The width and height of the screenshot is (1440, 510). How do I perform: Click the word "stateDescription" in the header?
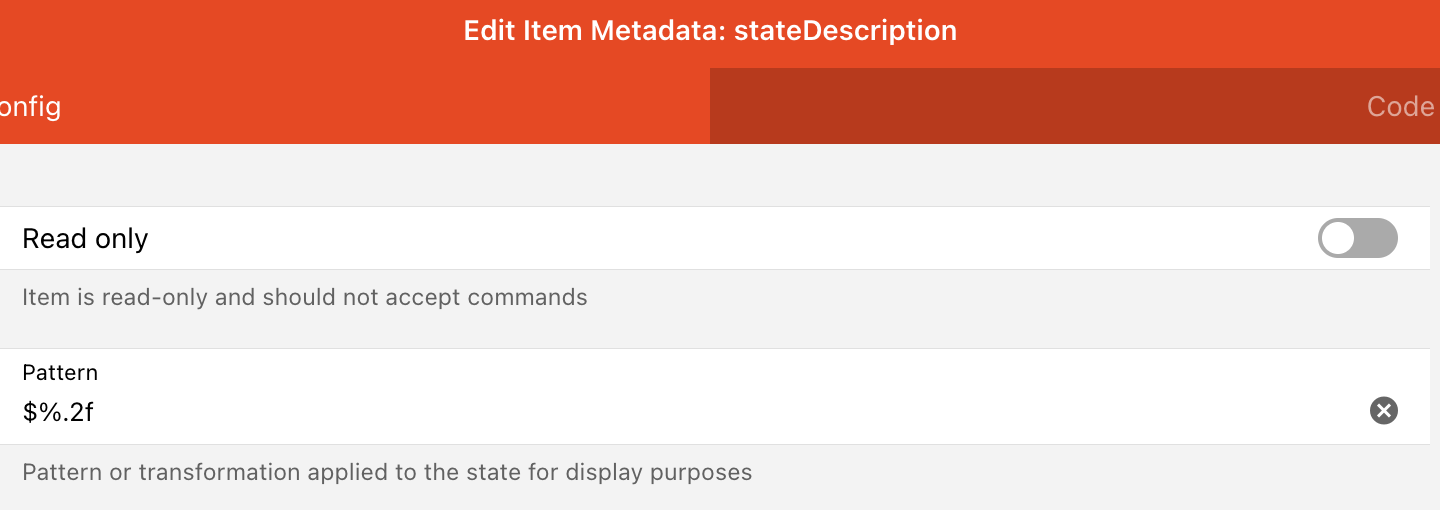[845, 30]
